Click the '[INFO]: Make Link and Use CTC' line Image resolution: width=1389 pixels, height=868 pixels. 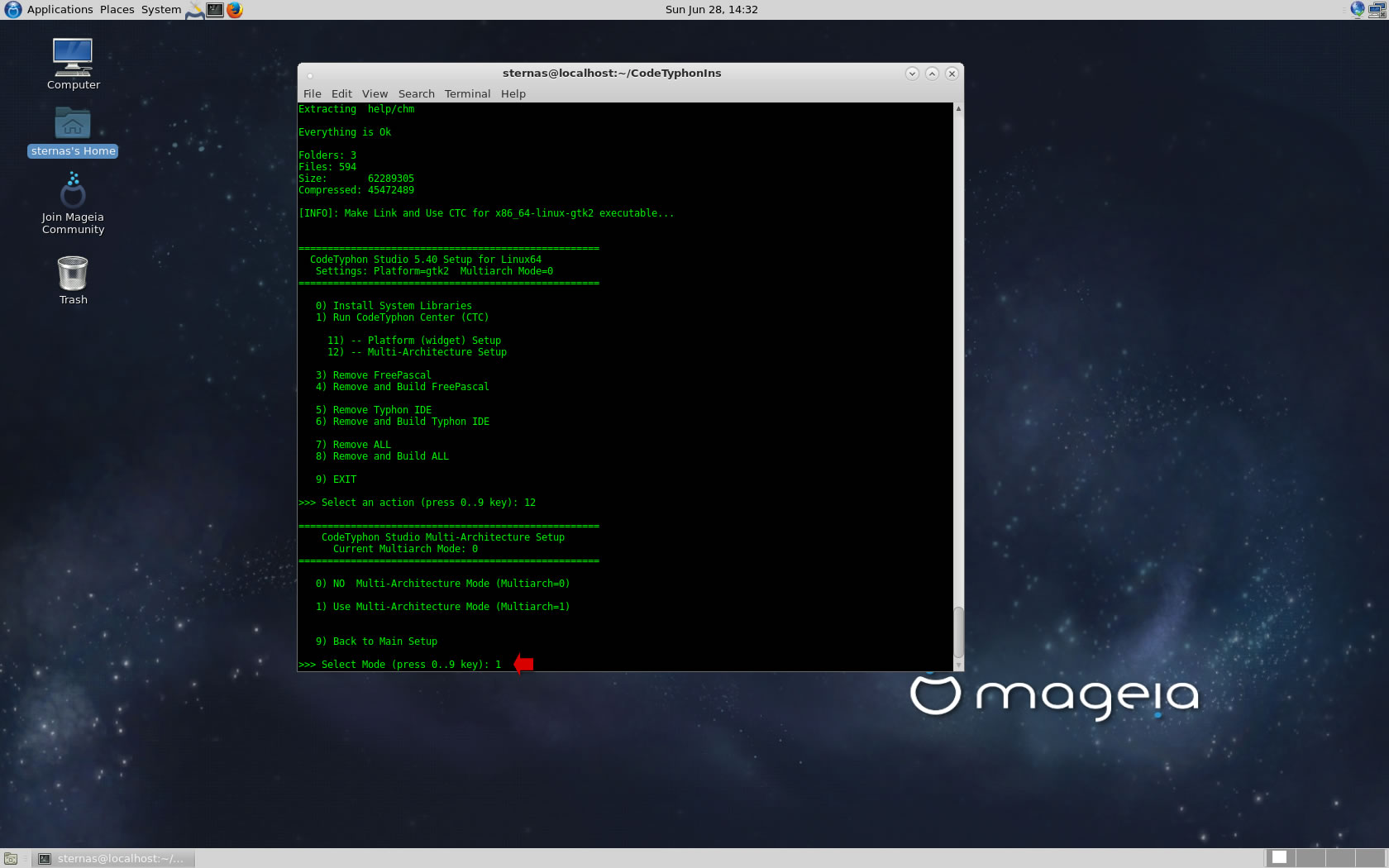pyautogui.click(x=486, y=213)
